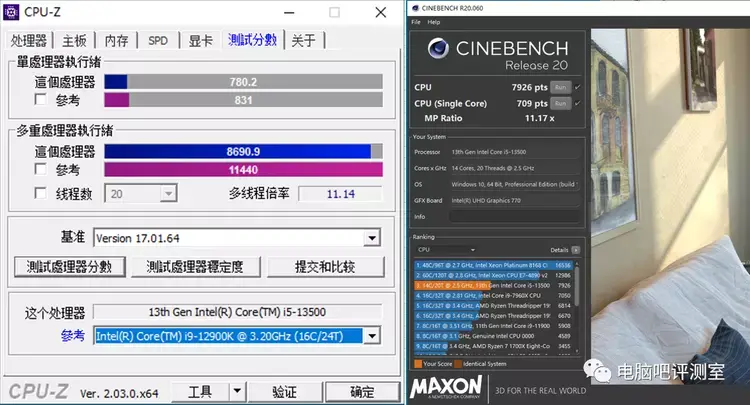
Task: Select ranking row Threadripper scoring 6814
Action: tap(493, 306)
